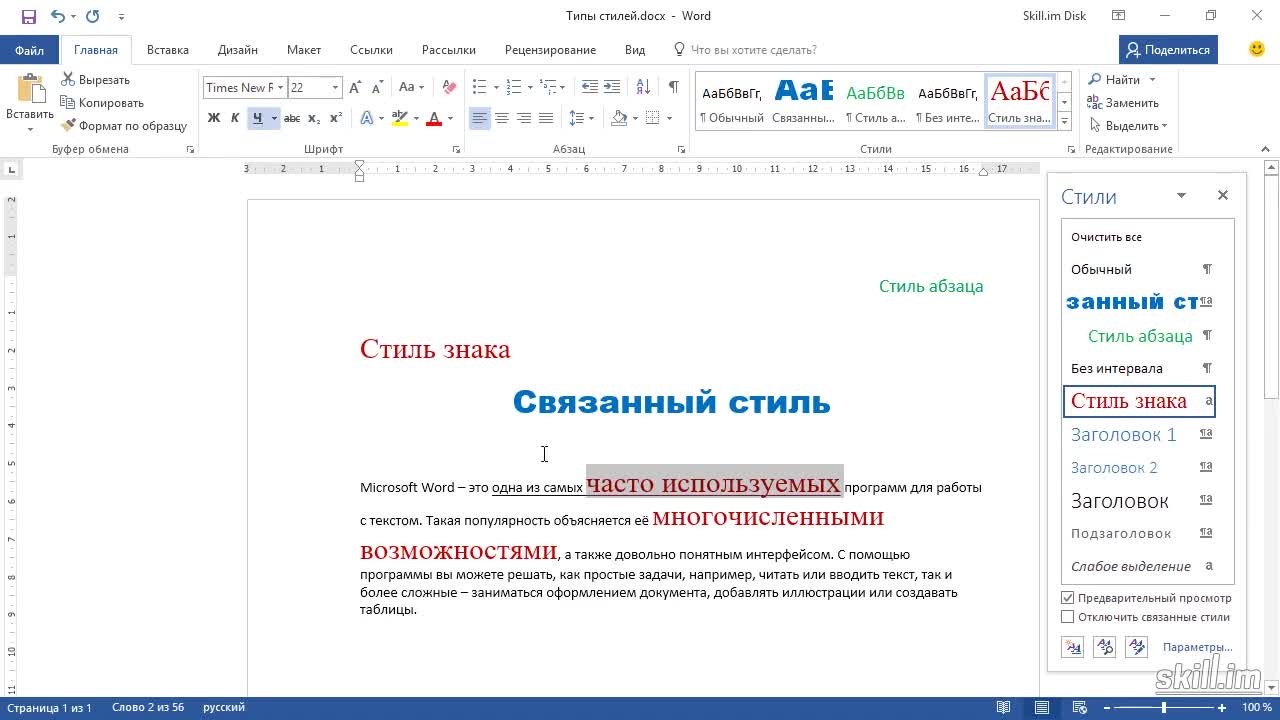This screenshot has width=1280, height=720.
Task: Open ribbon display options in title bar
Action: (1119, 16)
